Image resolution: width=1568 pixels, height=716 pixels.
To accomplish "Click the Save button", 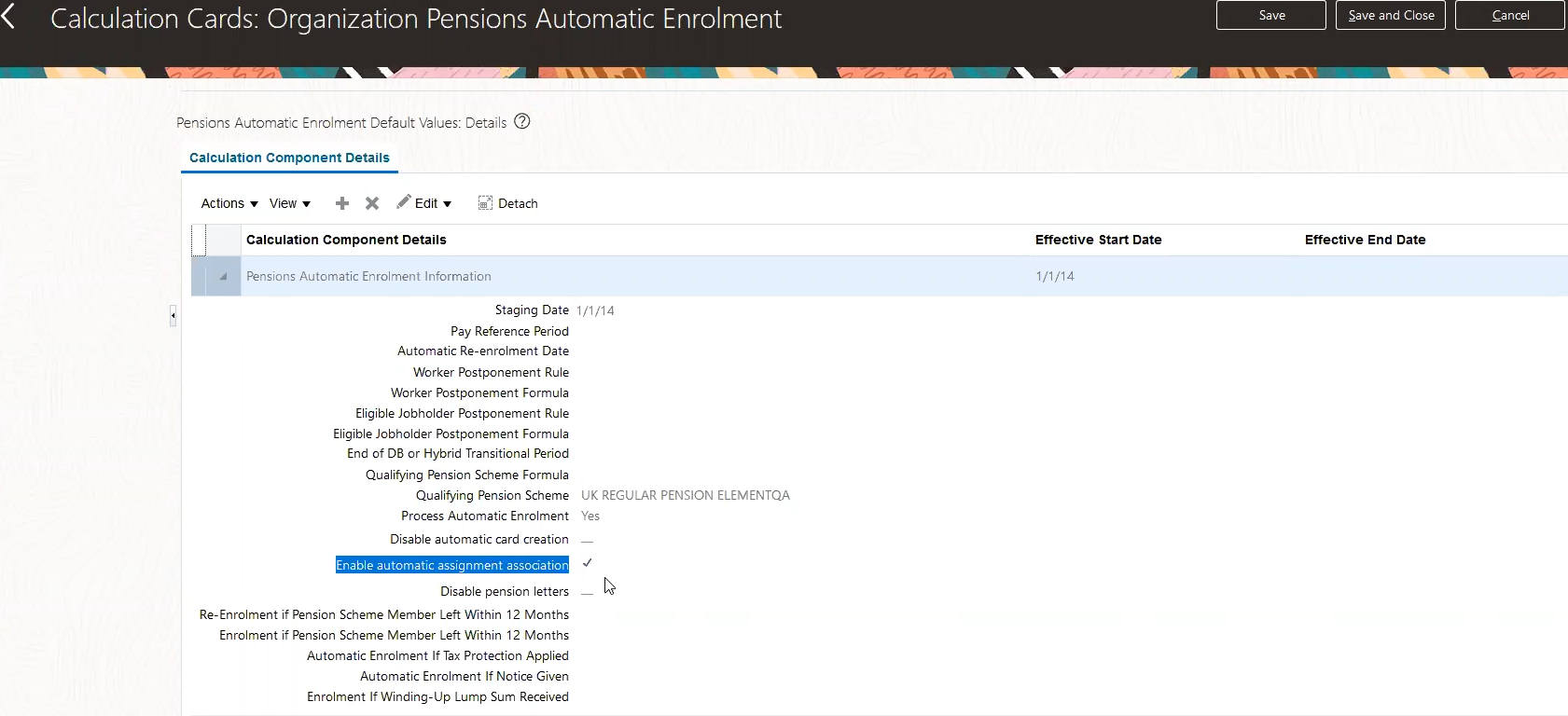I will [1270, 16].
